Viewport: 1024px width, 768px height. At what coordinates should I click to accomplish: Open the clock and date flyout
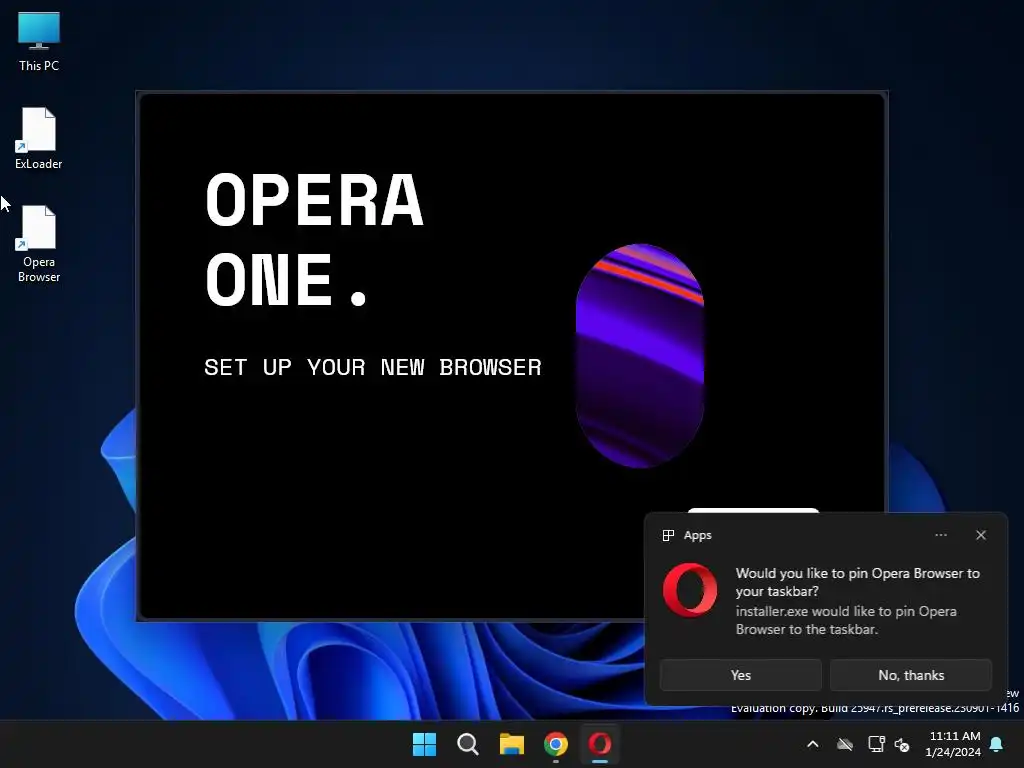click(953, 744)
